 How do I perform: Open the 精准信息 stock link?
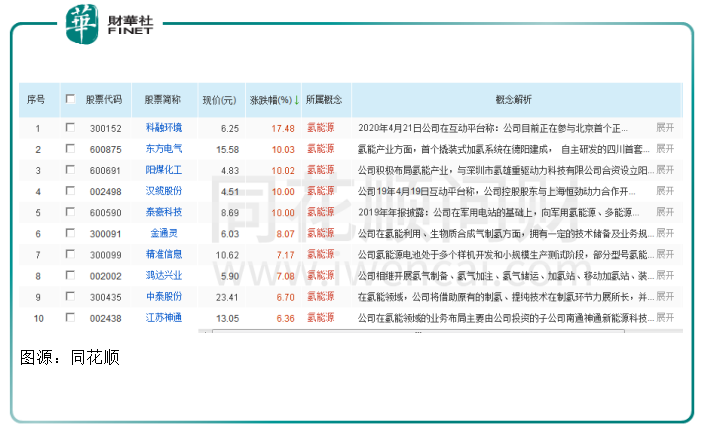(x=164, y=255)
